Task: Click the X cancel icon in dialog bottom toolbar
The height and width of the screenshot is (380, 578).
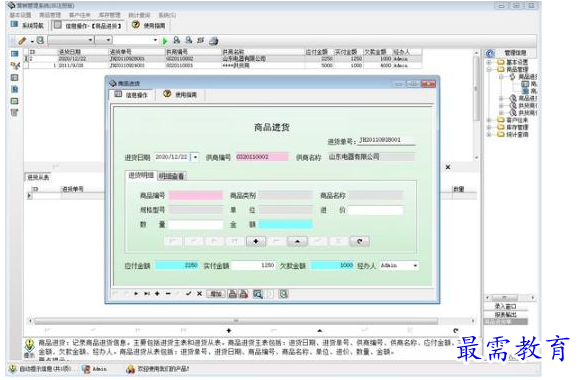Action: pyautogui.click(x=199, y=294)
